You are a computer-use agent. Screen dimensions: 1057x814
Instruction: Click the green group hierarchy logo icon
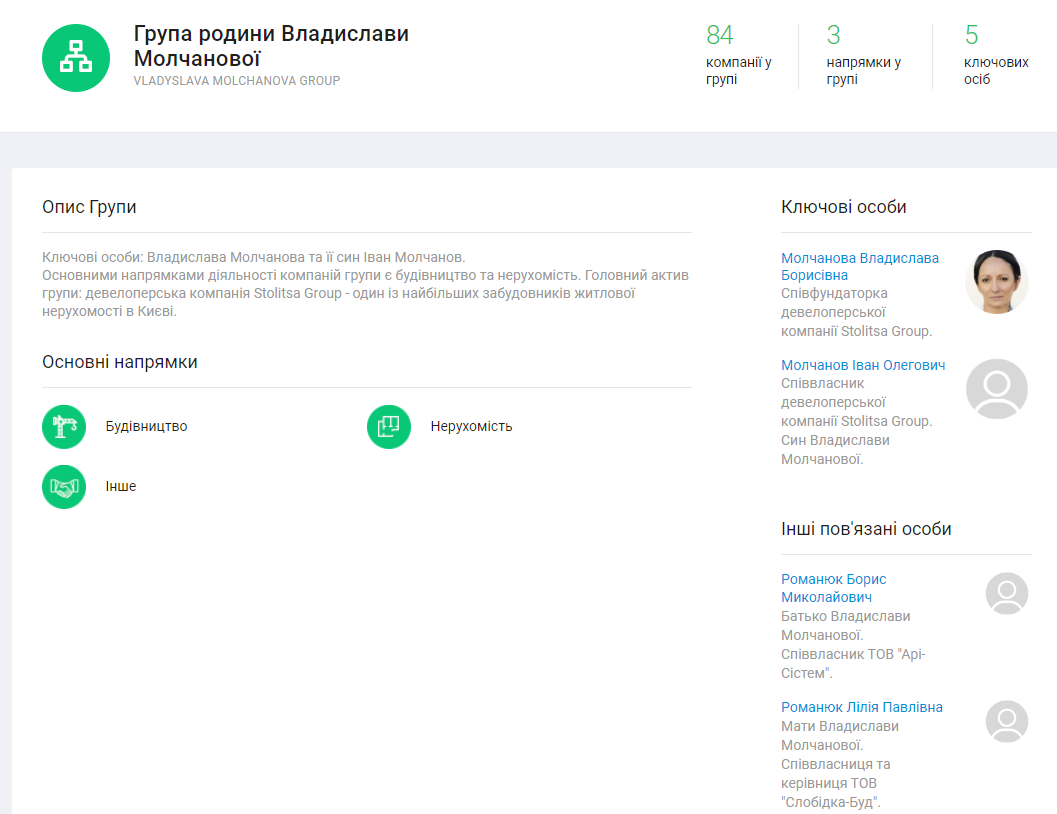[x=76, y=58]
